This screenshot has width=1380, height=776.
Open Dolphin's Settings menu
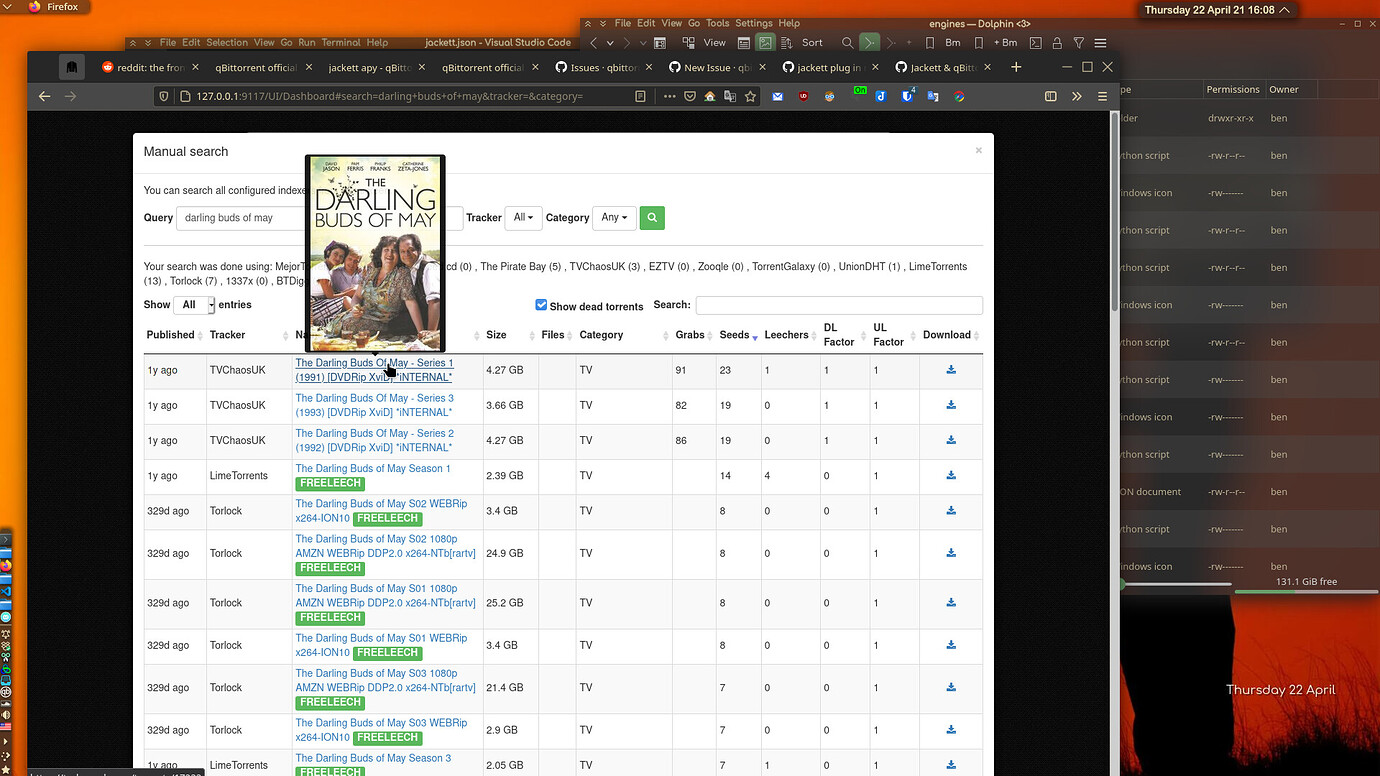pos(753,23)
